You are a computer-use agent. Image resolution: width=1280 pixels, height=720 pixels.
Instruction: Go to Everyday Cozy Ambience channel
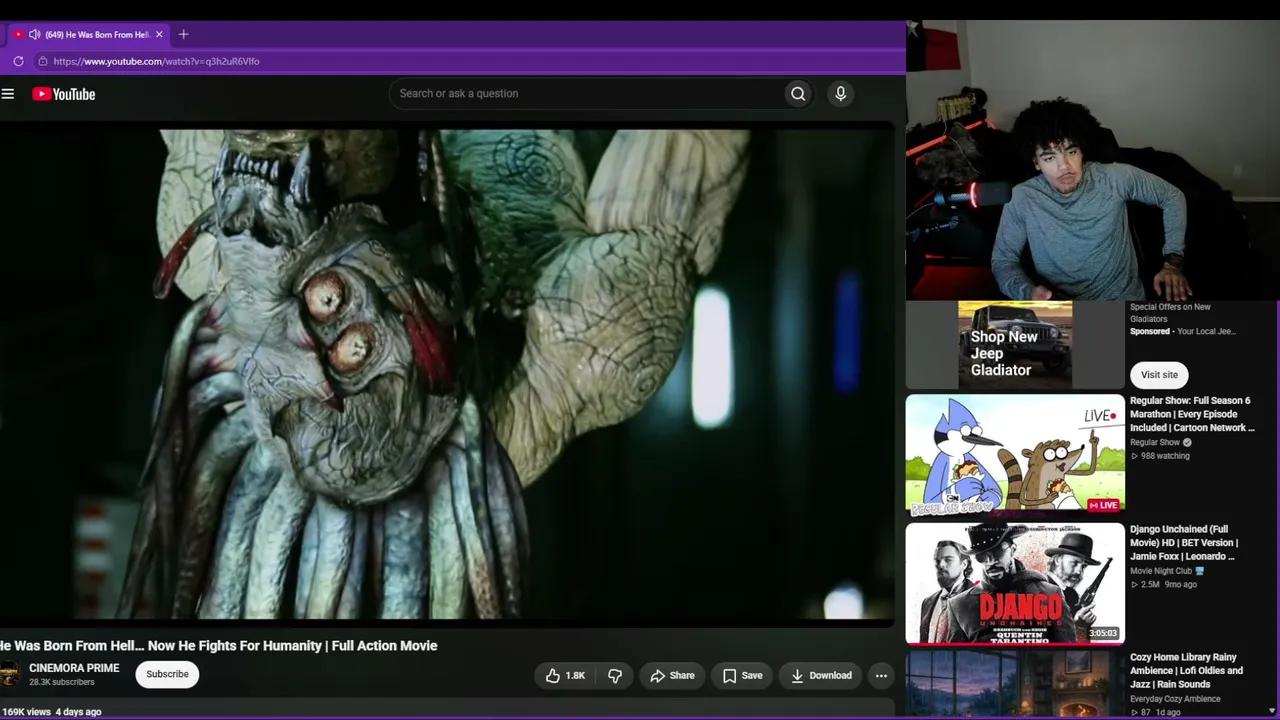[x=1175, y=699]
